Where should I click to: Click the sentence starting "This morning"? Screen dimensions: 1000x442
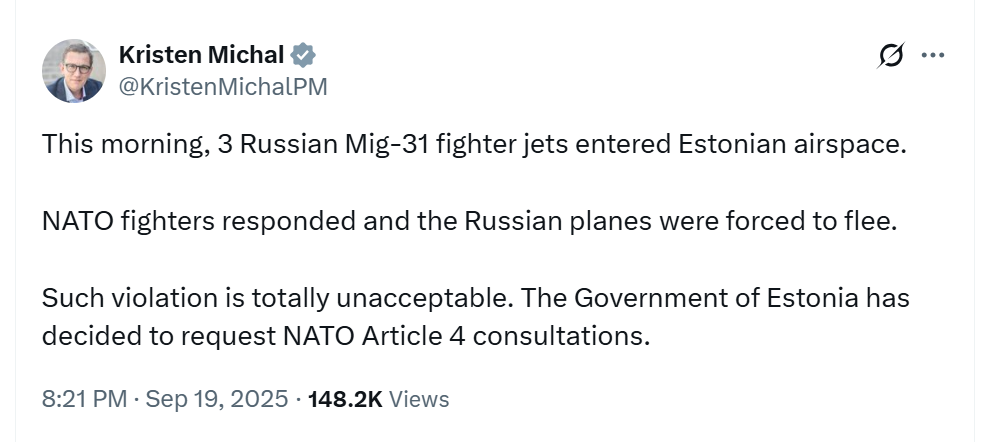point(473,145)
